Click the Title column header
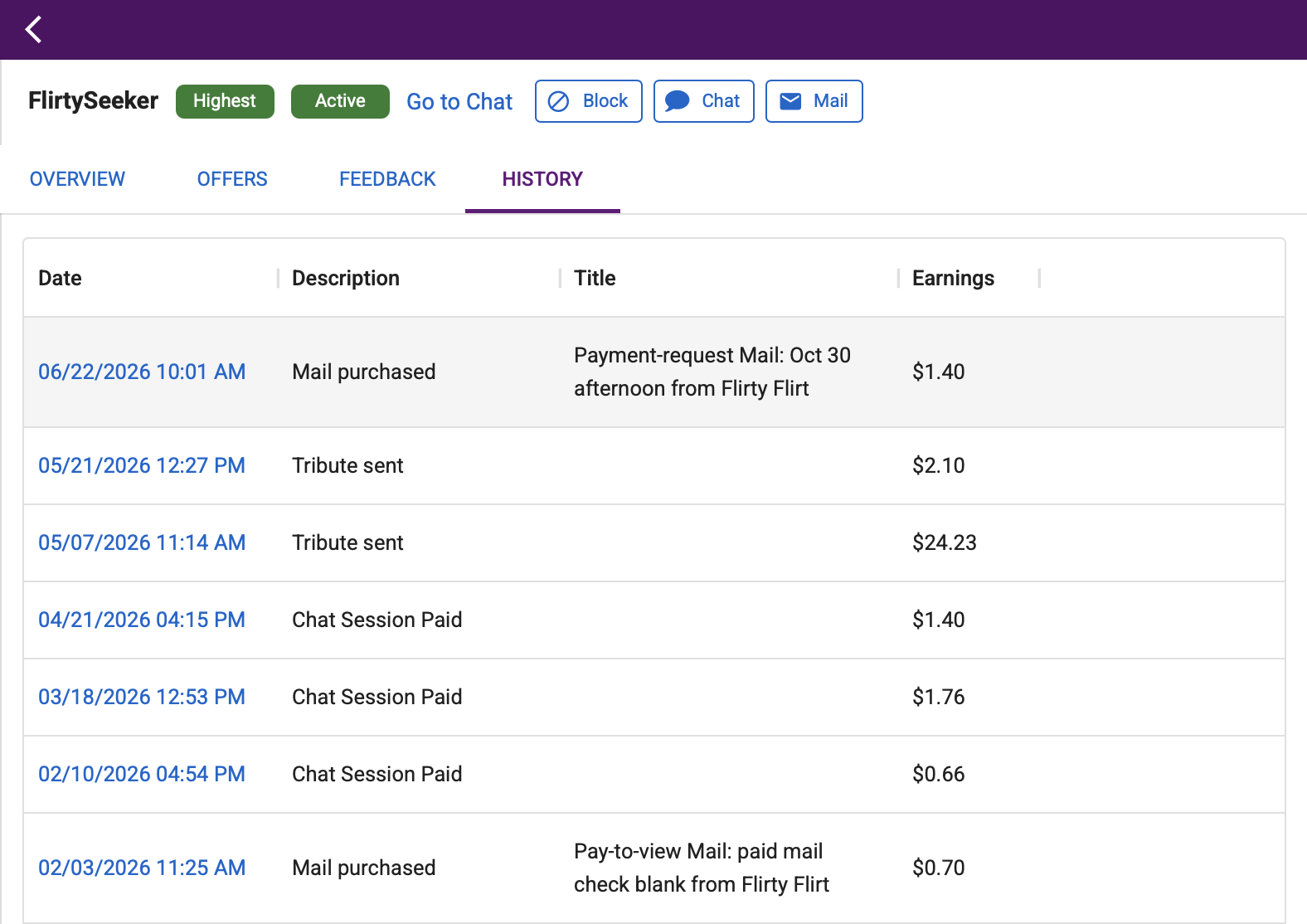The image size is (1307, 924). 595,278
